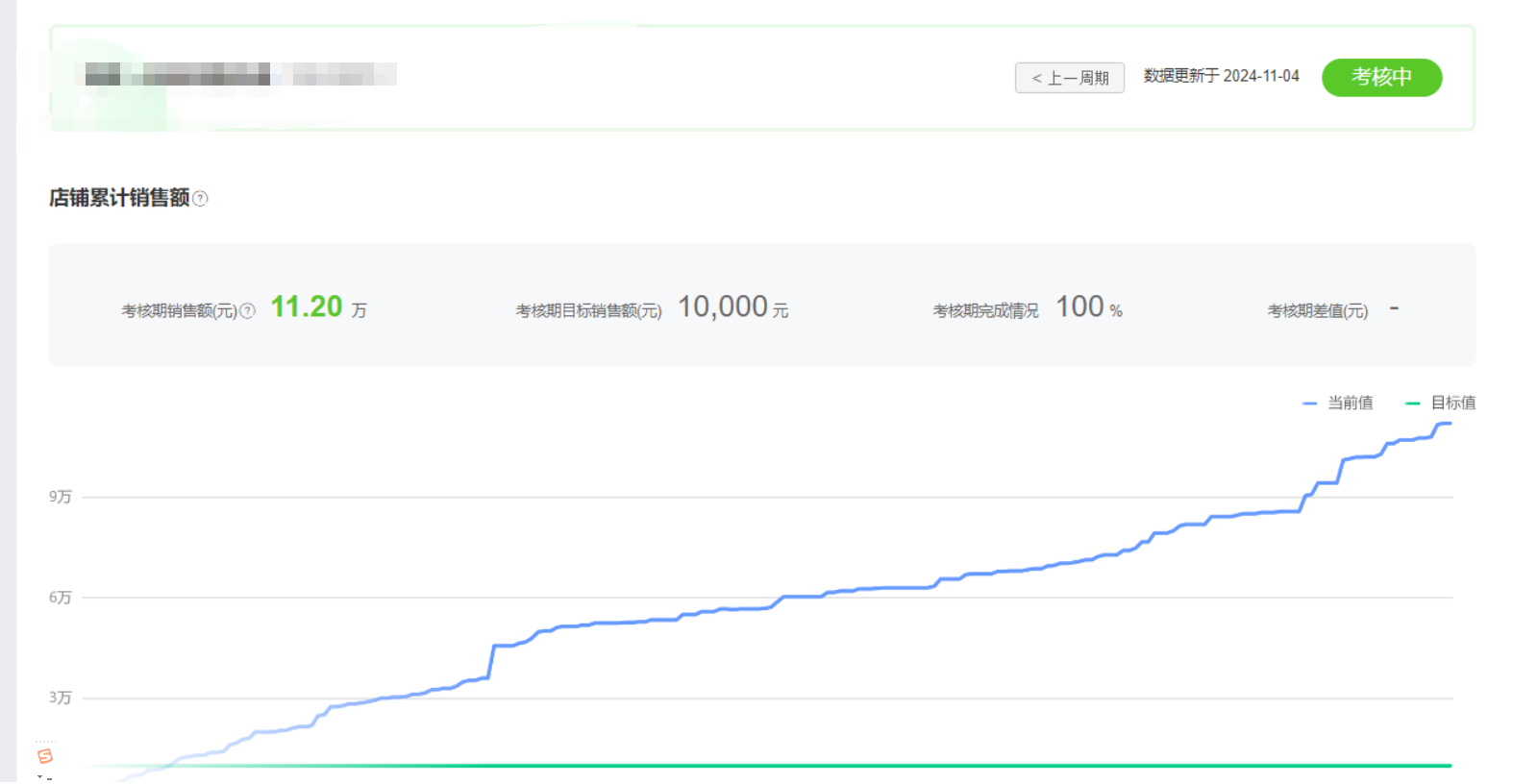Click the drag handle dots above Sogou icon
The height and width of the screenshot is (784, 1513).
(x=44, y=742)
